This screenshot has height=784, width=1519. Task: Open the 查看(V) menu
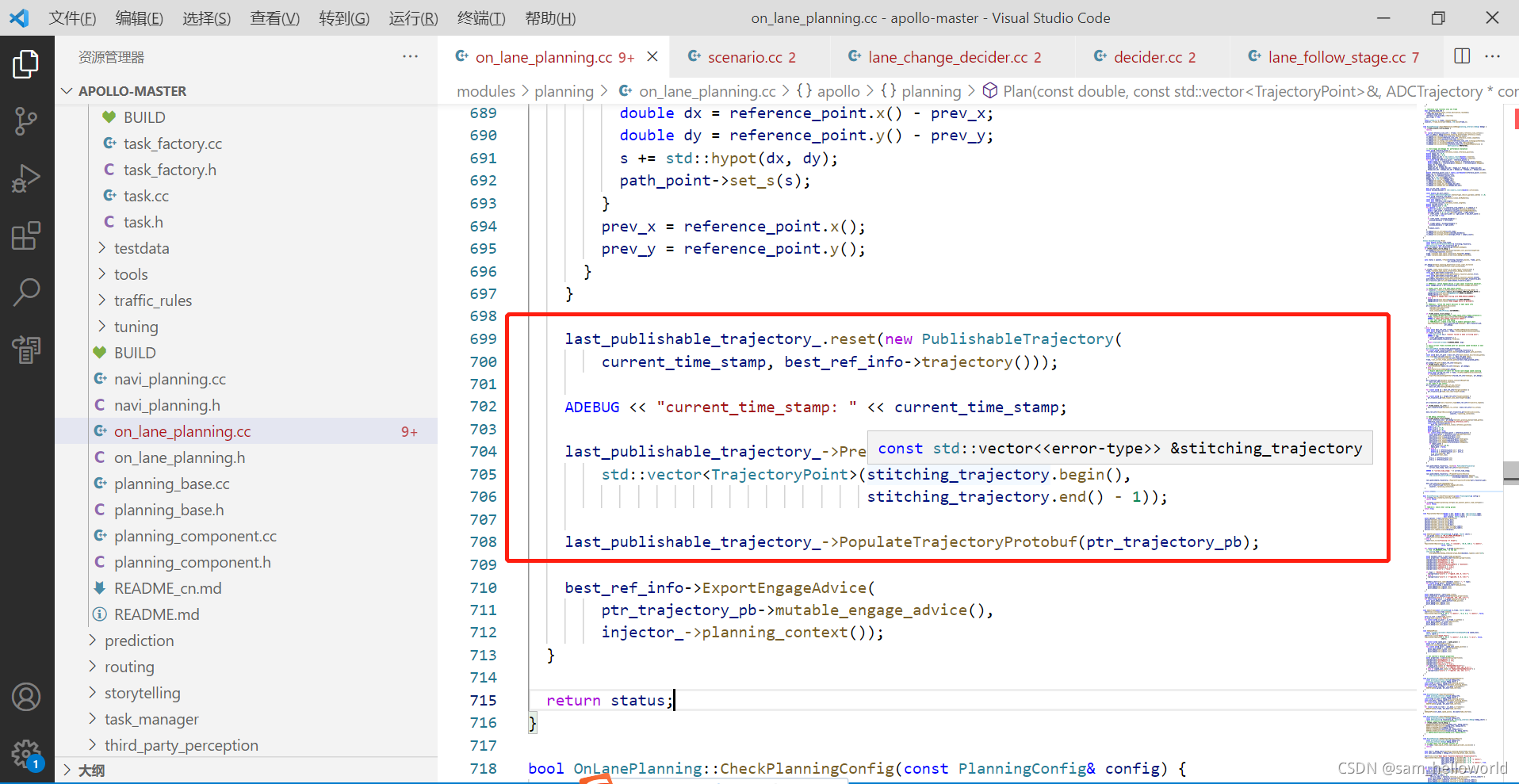[275, 18]
